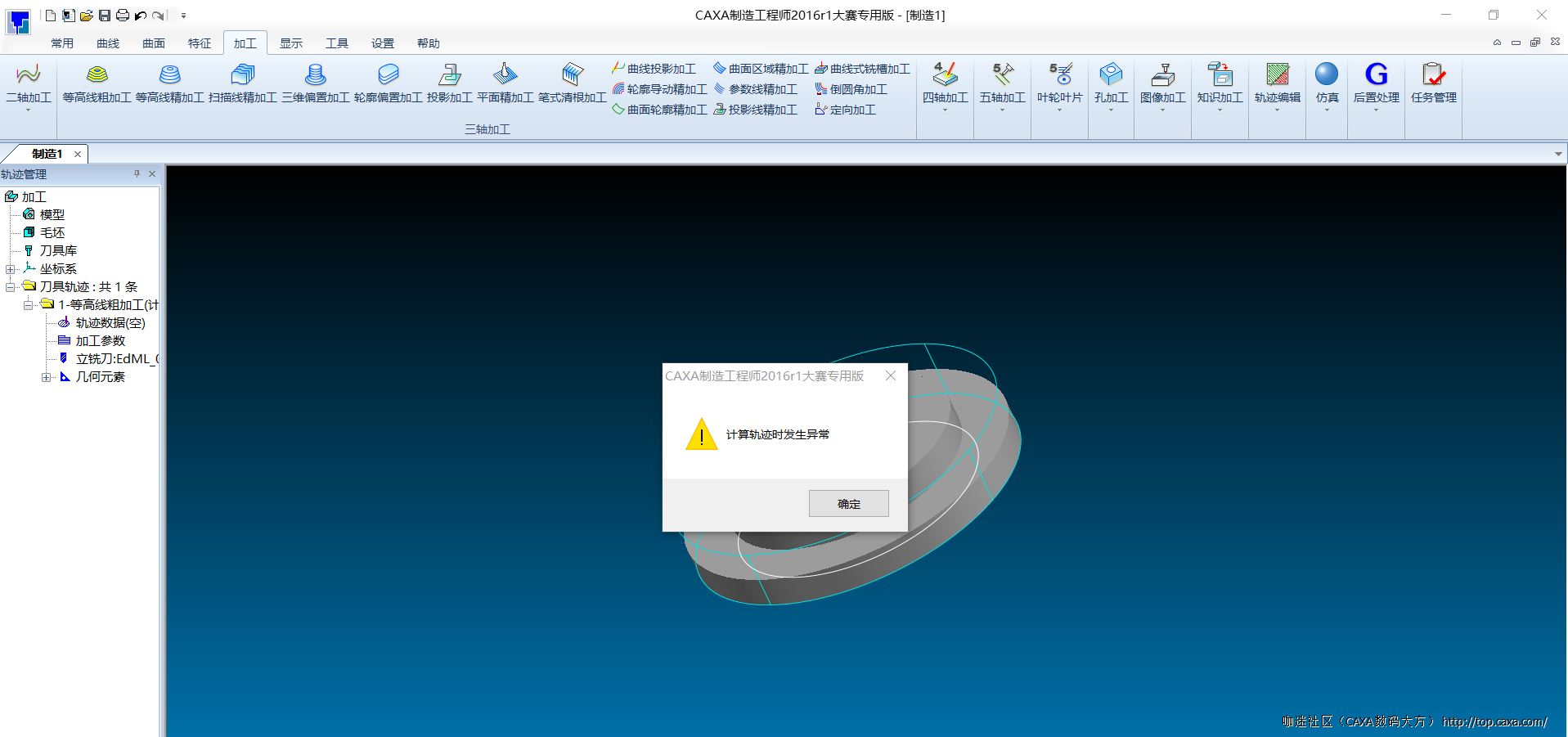The height and width of the screenshot is (737, 1568).
Task: Click 曲面区域精加工 tool
Action: click(x=761, y=69)
